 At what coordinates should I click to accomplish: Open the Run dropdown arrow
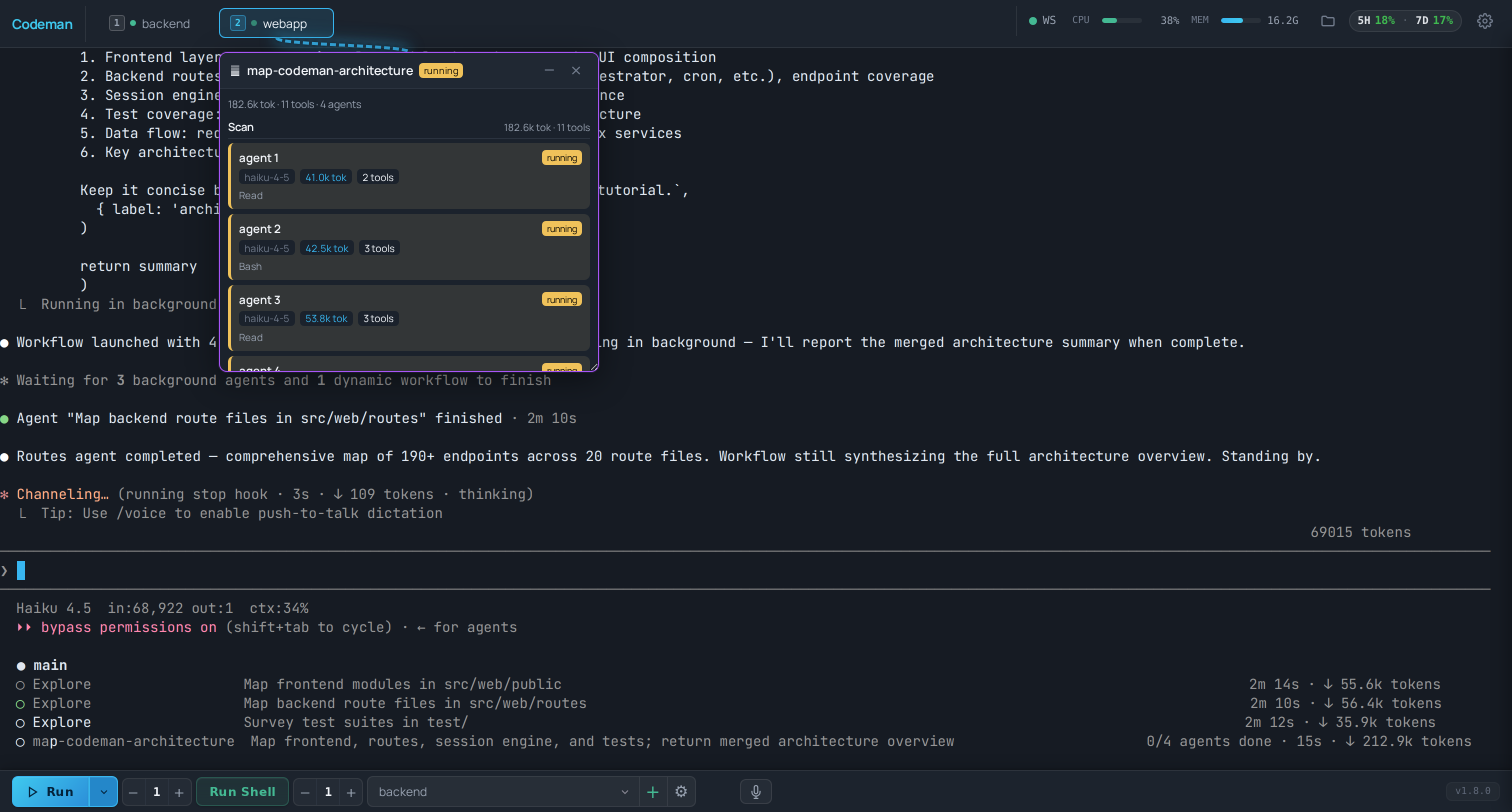click(x=104, y=791)
